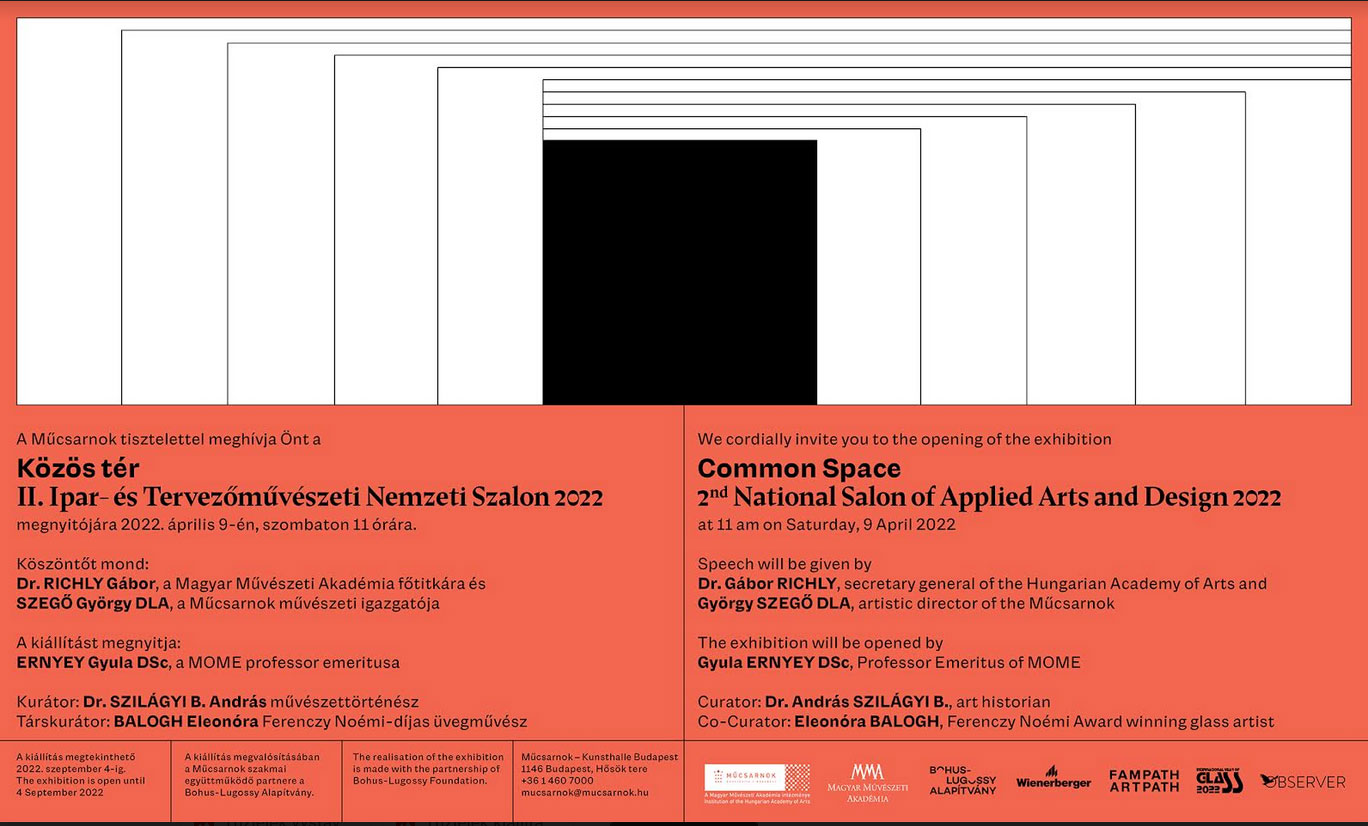Select the curator name 'Dr. SZILÁGYI B. András'
Image resolution: width=1368 pixels, height=826 pixels.
coord(175,702)
